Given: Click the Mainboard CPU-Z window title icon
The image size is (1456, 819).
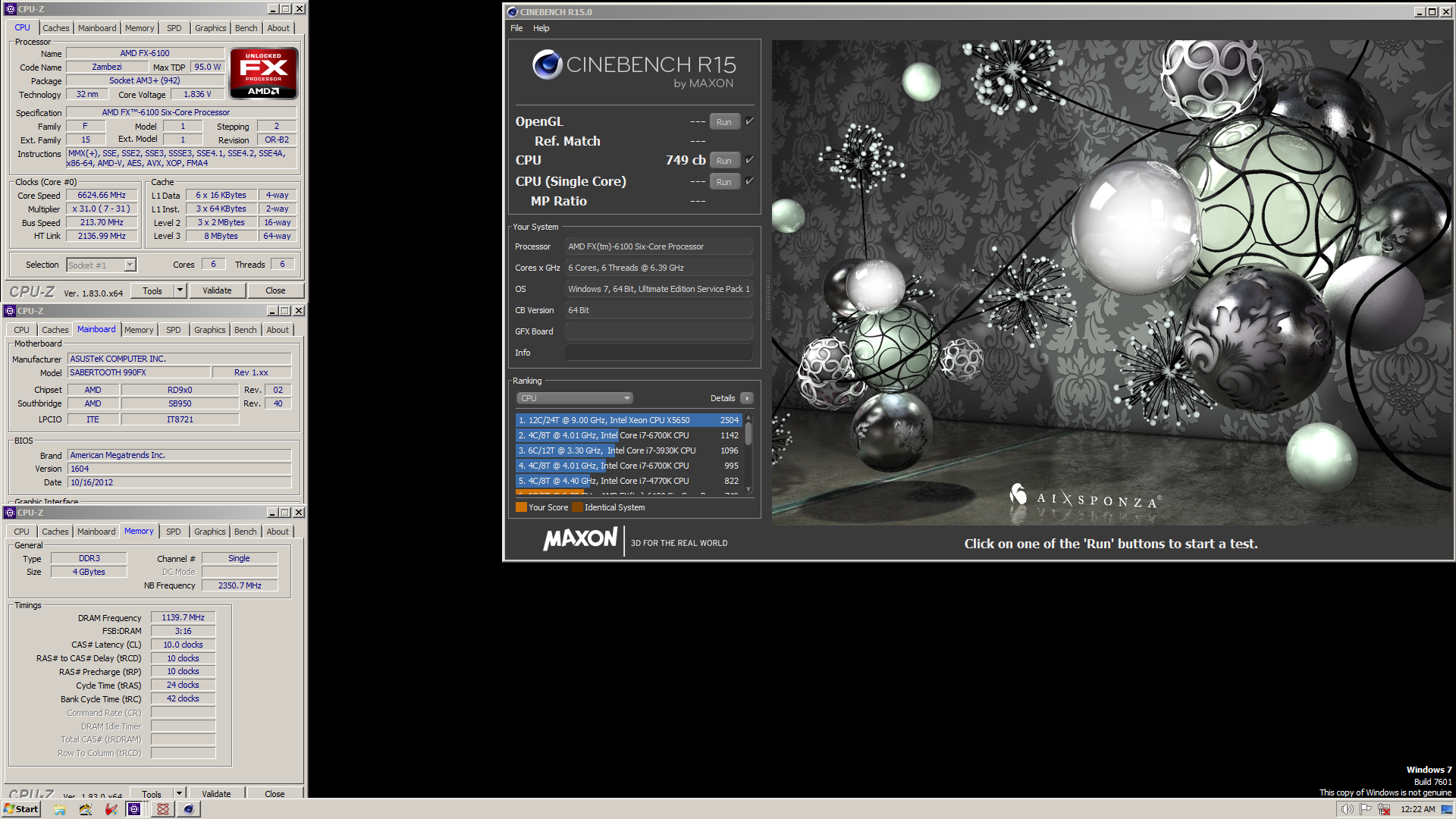Looking at the screenshot, I should [x=10, y=311].
